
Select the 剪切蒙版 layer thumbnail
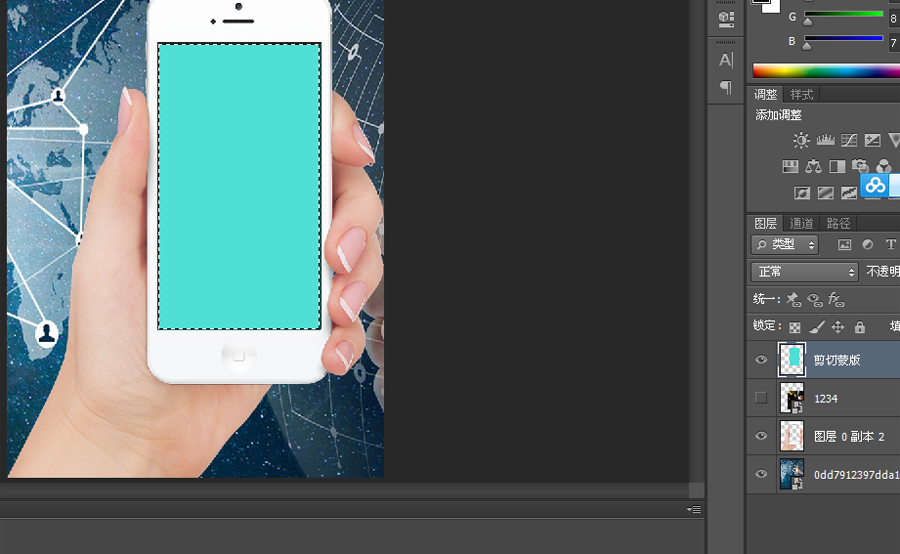coord(792,359)
